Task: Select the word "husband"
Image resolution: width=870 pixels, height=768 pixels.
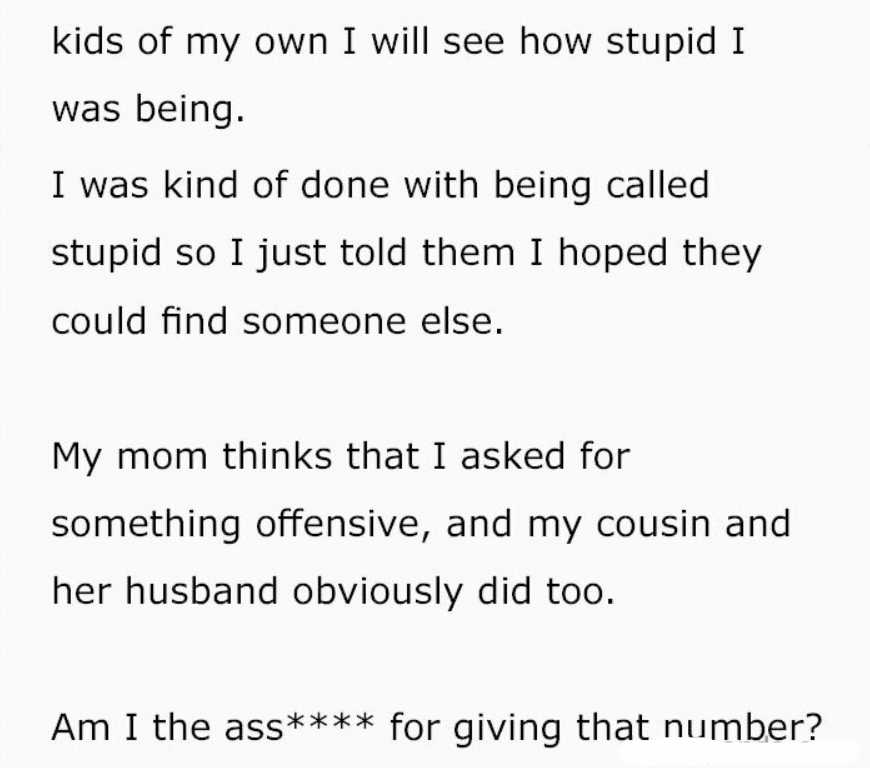Action: pyautogui.click(x=201, y=590)
